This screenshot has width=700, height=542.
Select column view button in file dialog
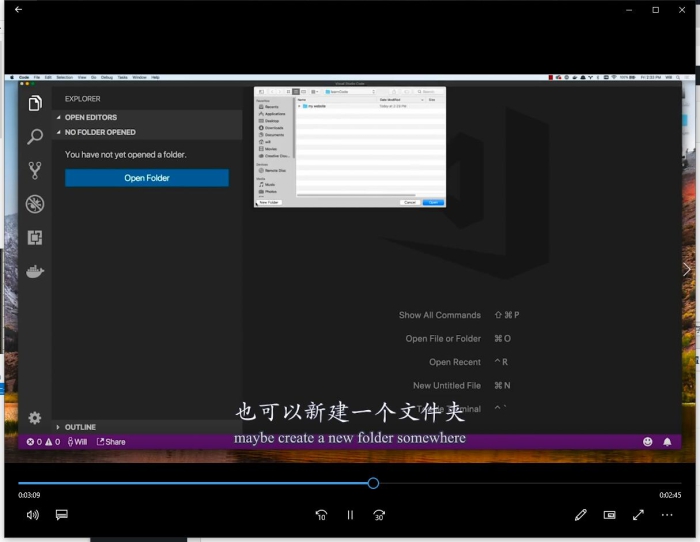point(304,92)
